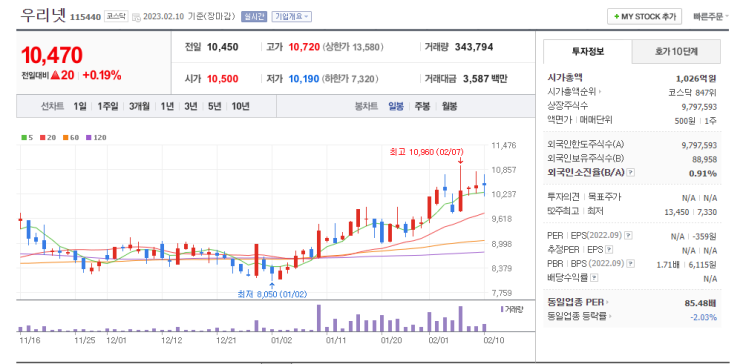This screenshot has height=364, width=743.
Task: Click the 거래량 volume legend marker
Action: 511,309
